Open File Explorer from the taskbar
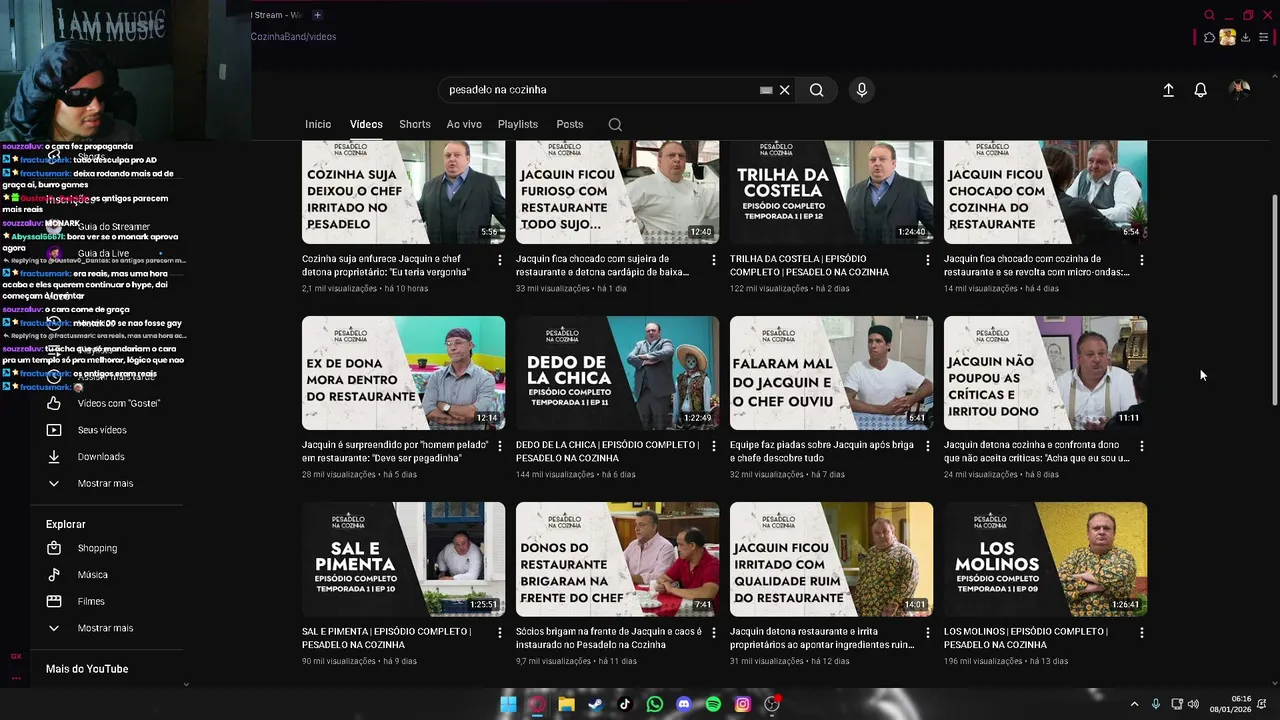Screen dimensions: 1280x720 click(x=566, y=704)
